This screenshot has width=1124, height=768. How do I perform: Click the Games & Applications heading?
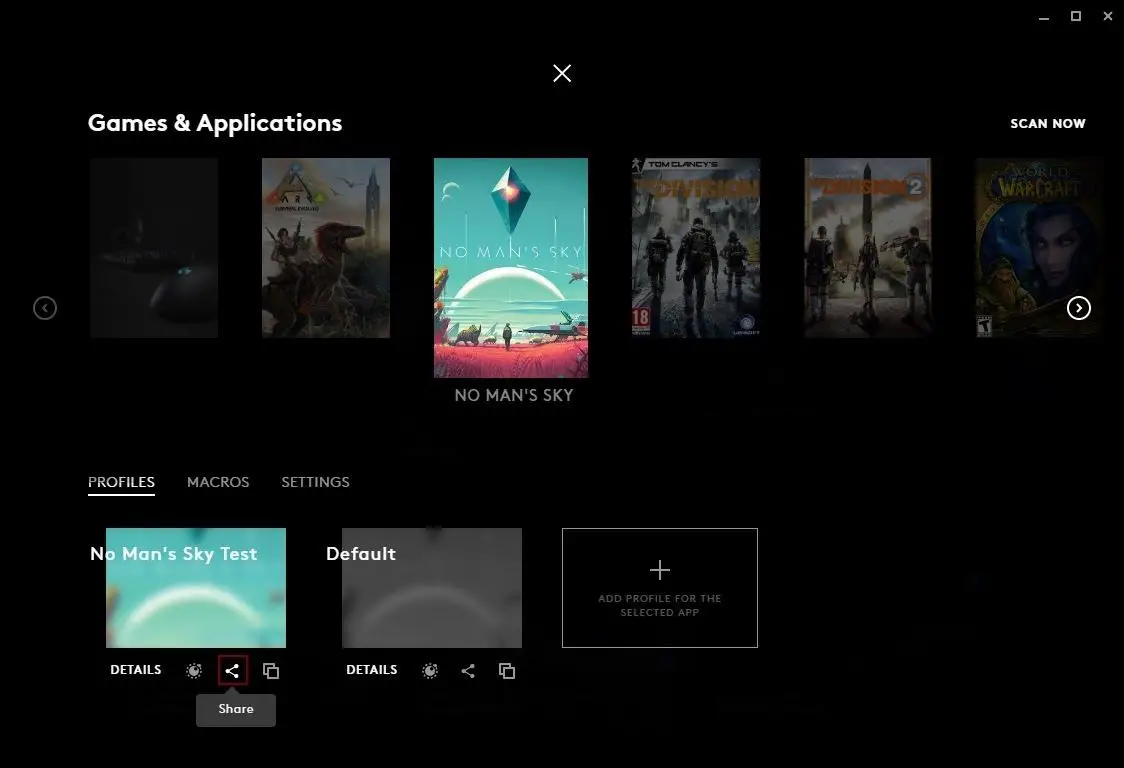coord(215,123)
